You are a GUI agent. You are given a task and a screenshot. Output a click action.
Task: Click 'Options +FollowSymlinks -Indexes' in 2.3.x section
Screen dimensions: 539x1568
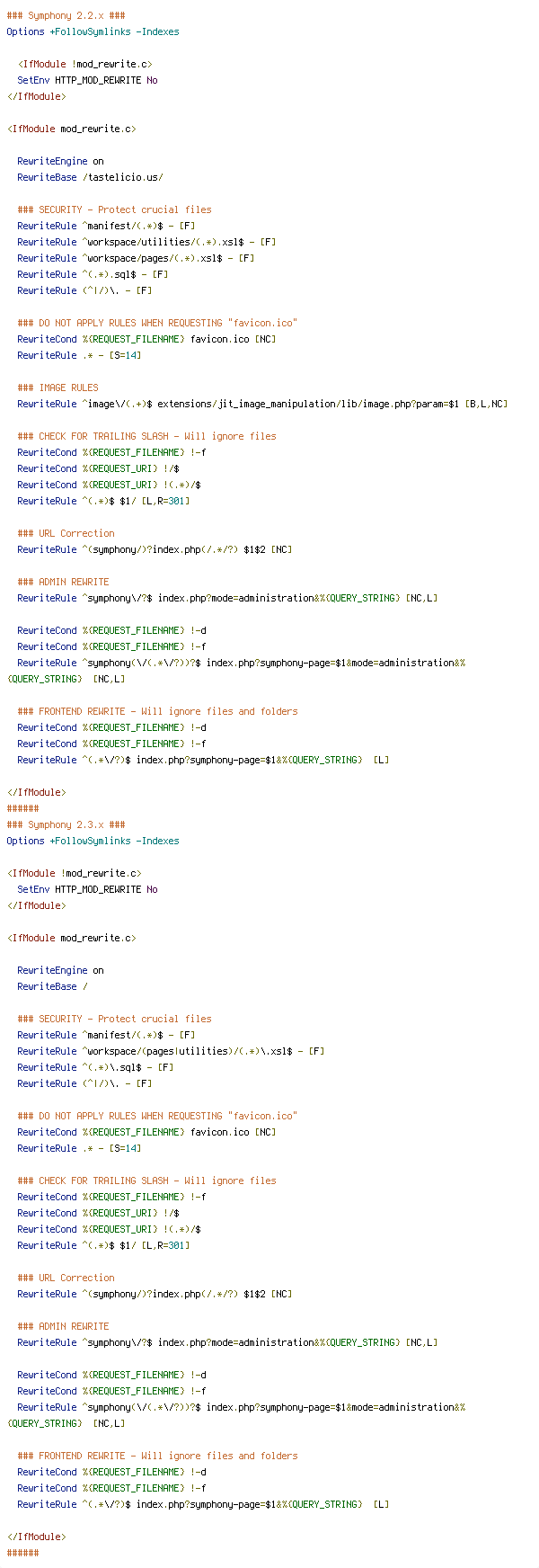(93, 841)
